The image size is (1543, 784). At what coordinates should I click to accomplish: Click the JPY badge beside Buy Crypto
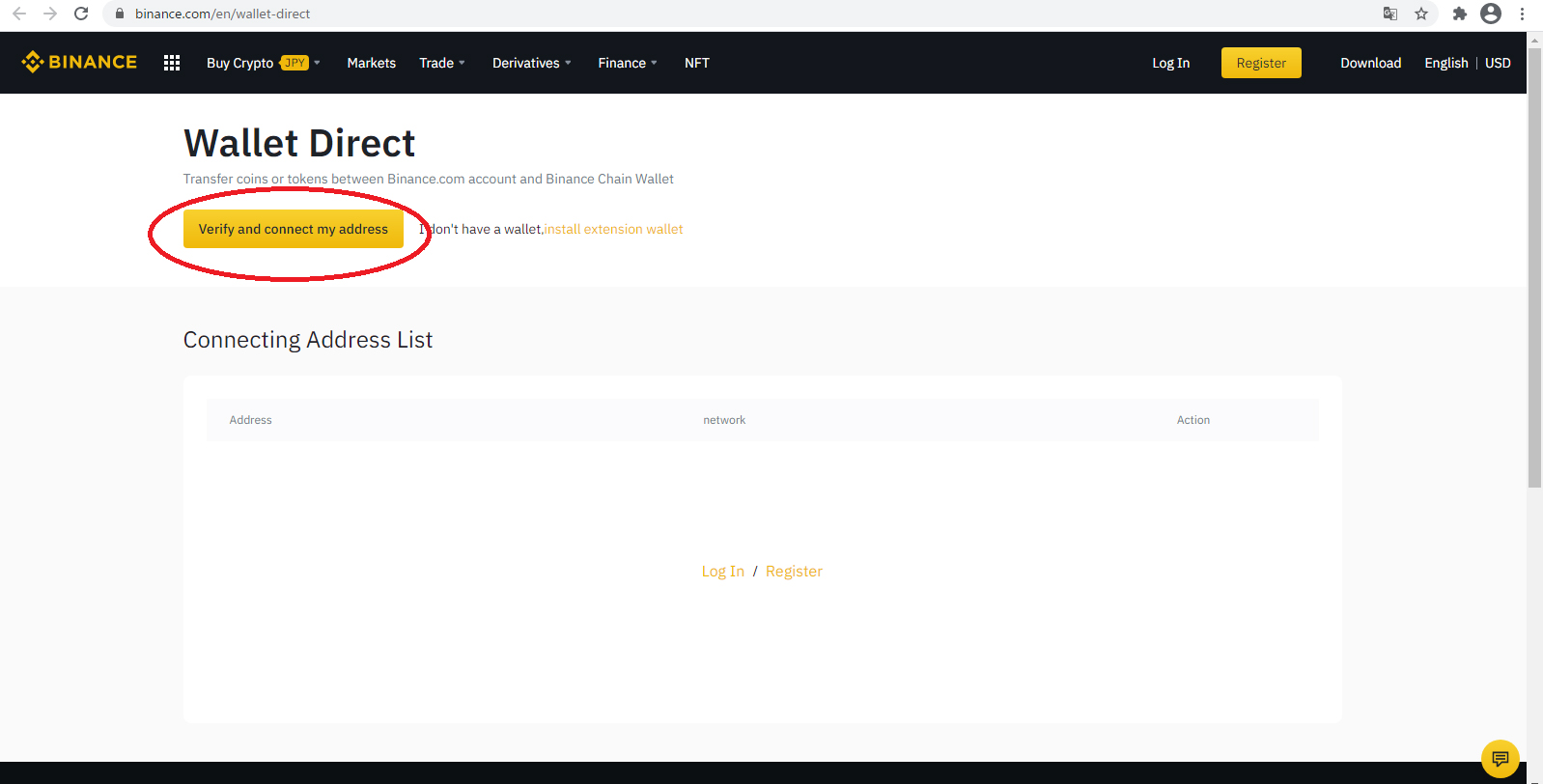pyautogui.click(x=295, y=63)
